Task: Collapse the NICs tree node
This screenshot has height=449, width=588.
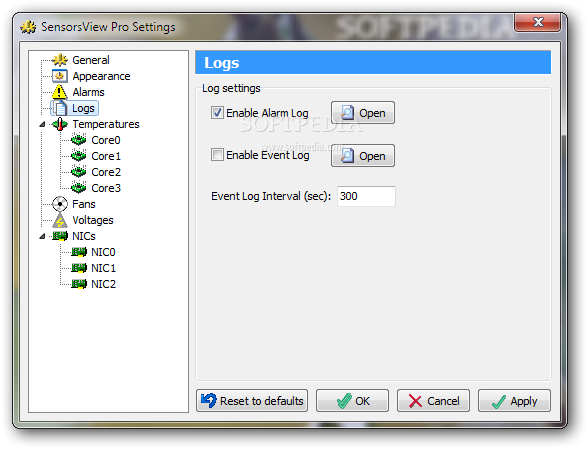Action: [42, 236]
